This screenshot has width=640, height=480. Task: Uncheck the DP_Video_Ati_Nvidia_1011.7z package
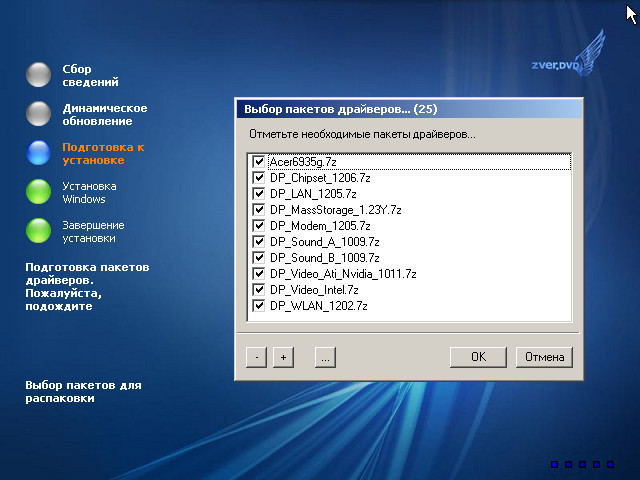pos(259,273)
